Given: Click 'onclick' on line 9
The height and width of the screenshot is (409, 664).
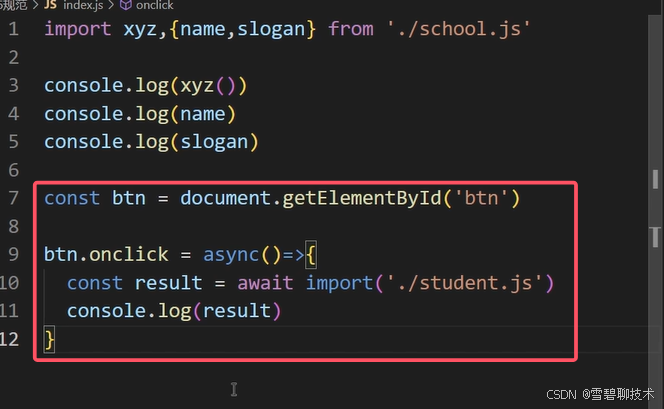Looking at the screenshot, I should 129,254.
